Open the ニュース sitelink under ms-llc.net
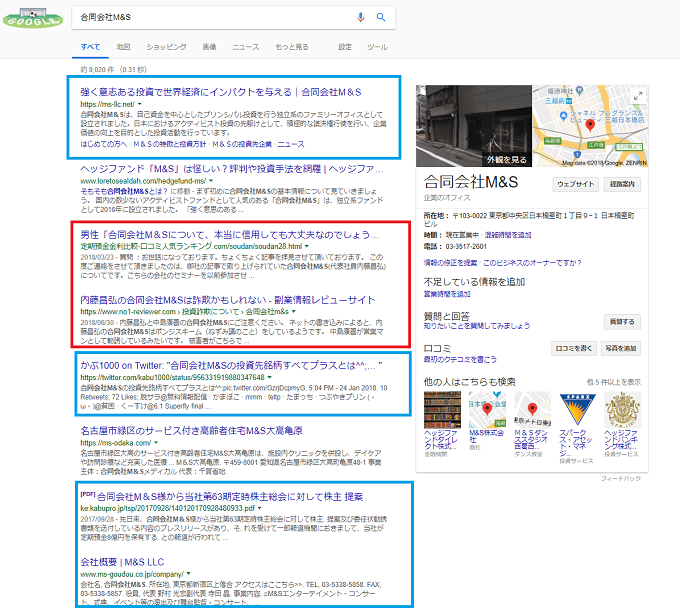The image size is (680, 608). pos(291,144)
